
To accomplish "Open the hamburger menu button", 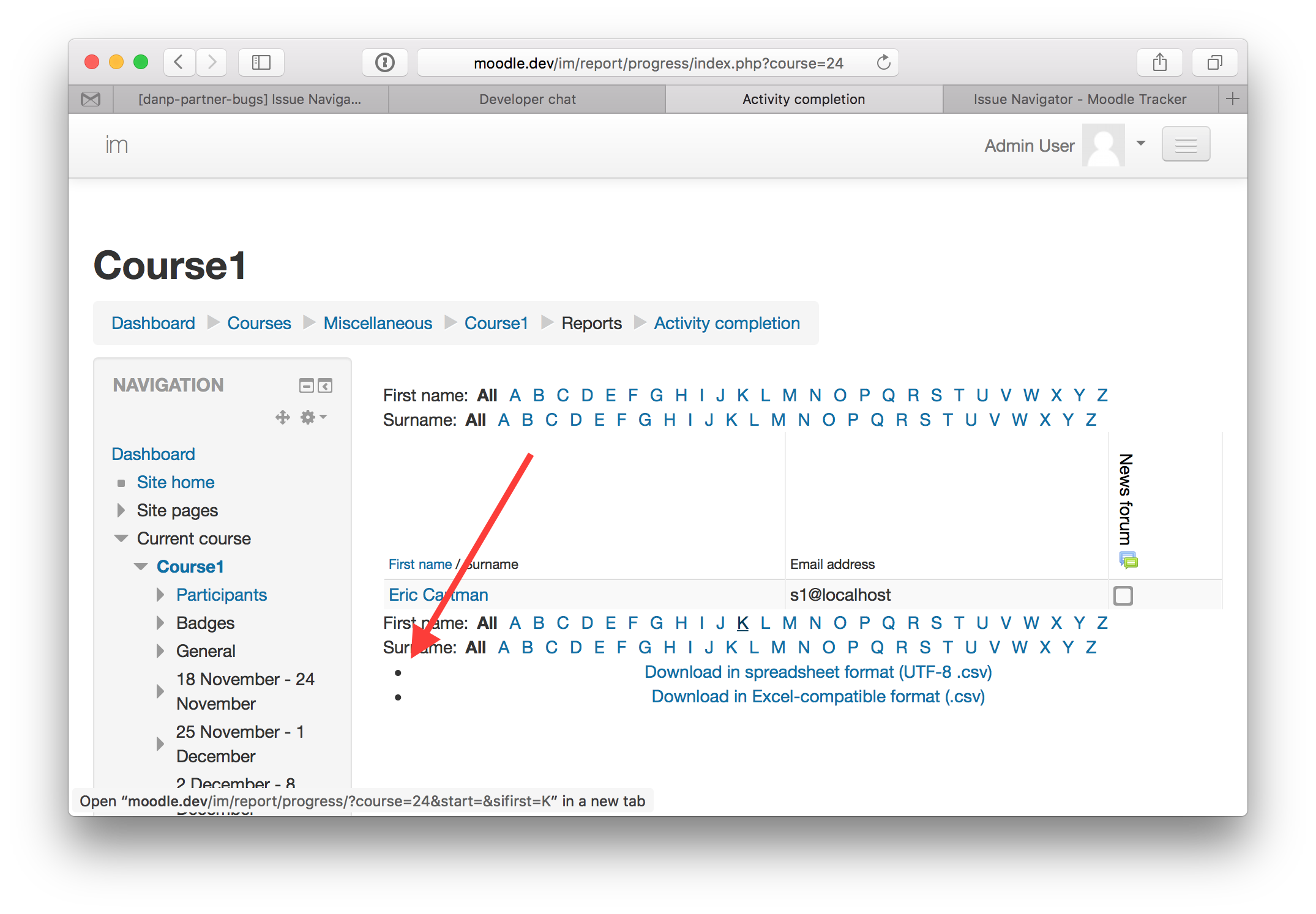I will click(1186, 145).
